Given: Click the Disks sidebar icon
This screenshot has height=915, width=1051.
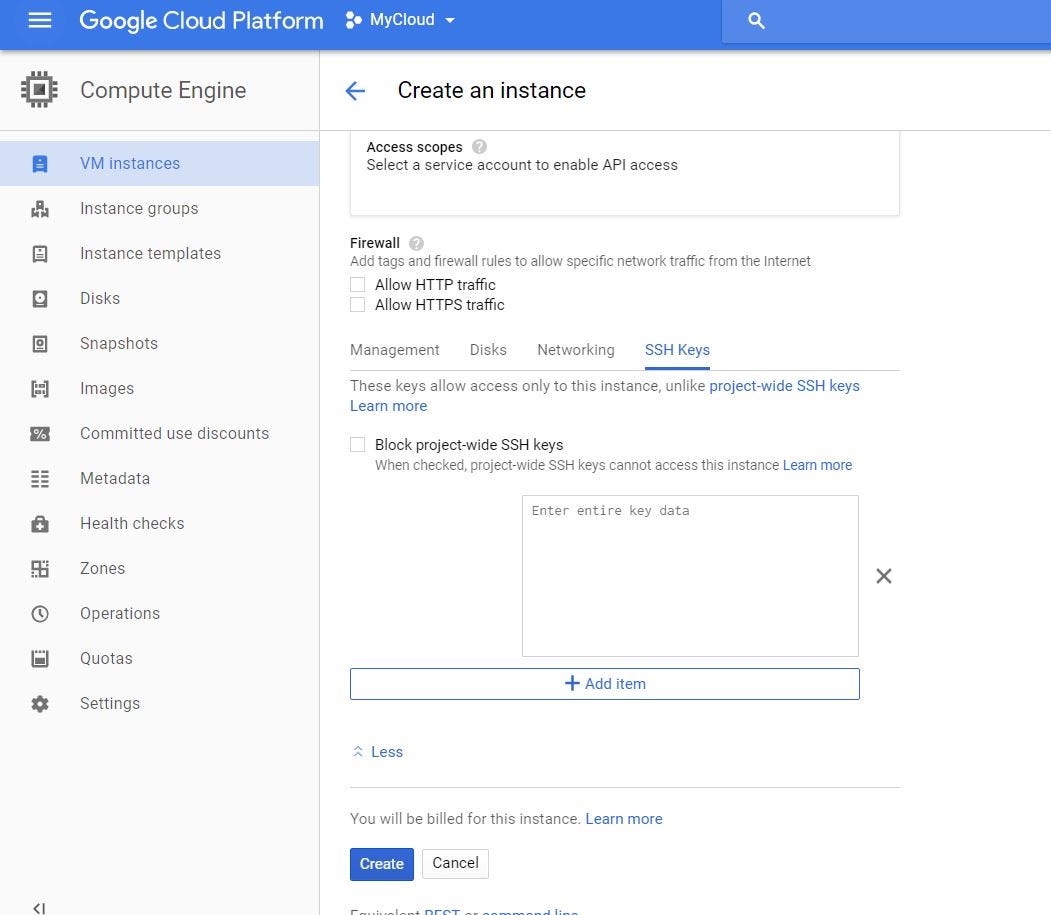Looking at the screenshot, I should [40, 298].
